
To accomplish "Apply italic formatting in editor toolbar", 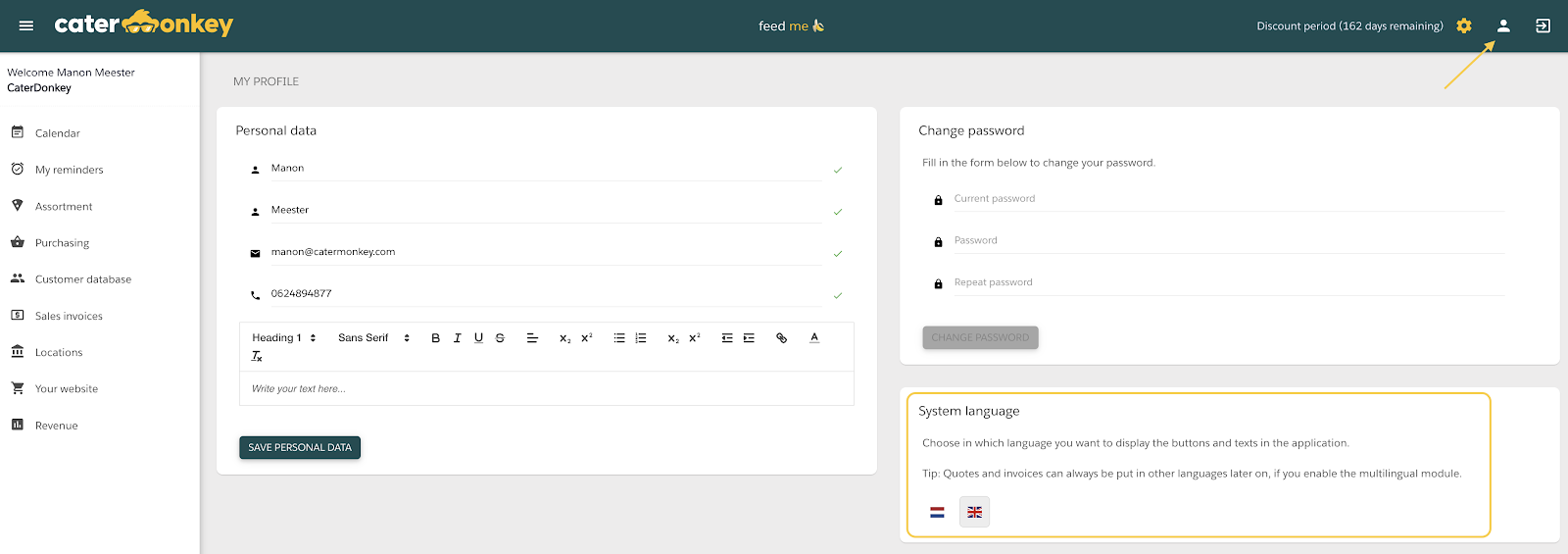I will [457, 338].
